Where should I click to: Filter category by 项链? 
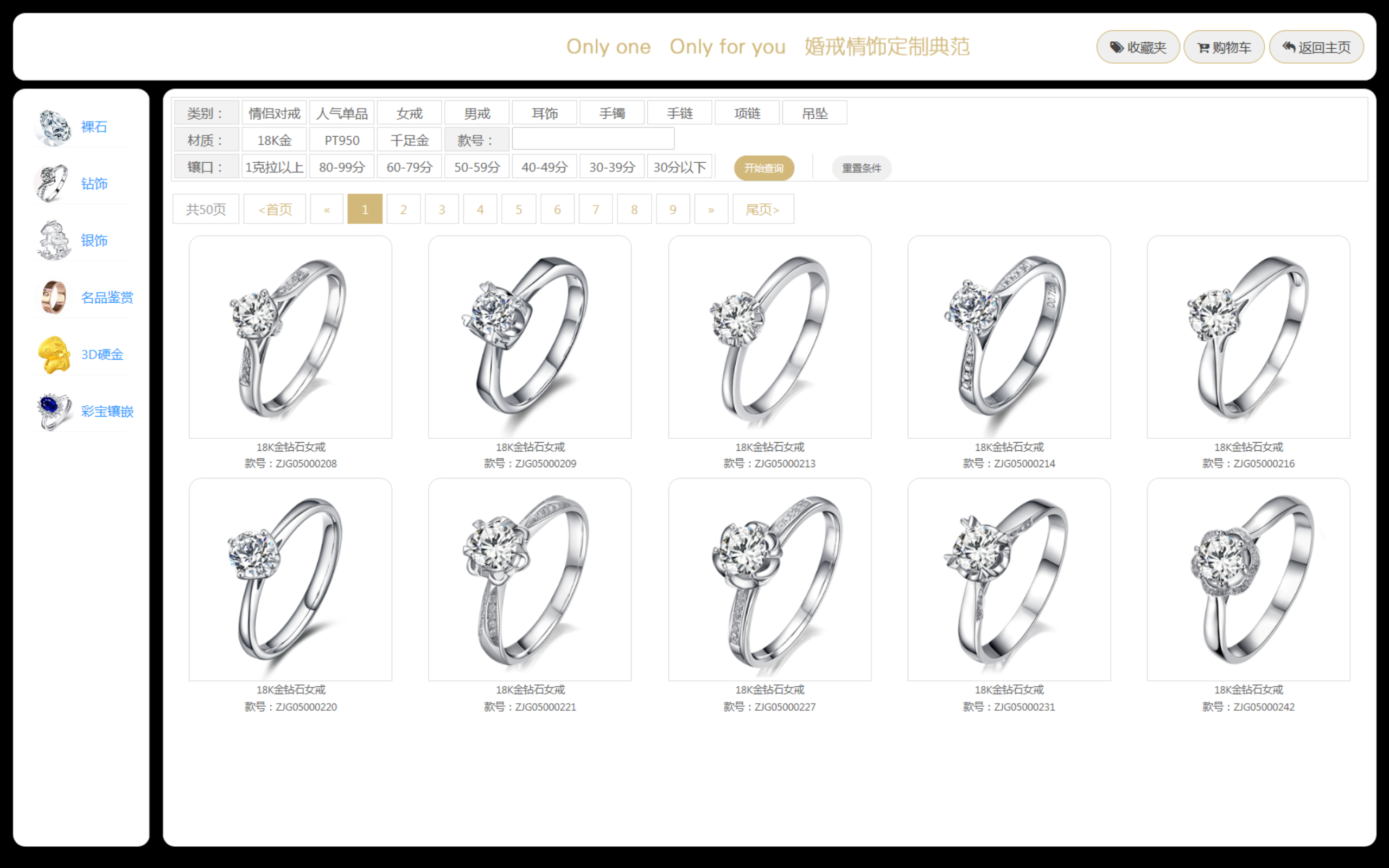pos(747,113)
